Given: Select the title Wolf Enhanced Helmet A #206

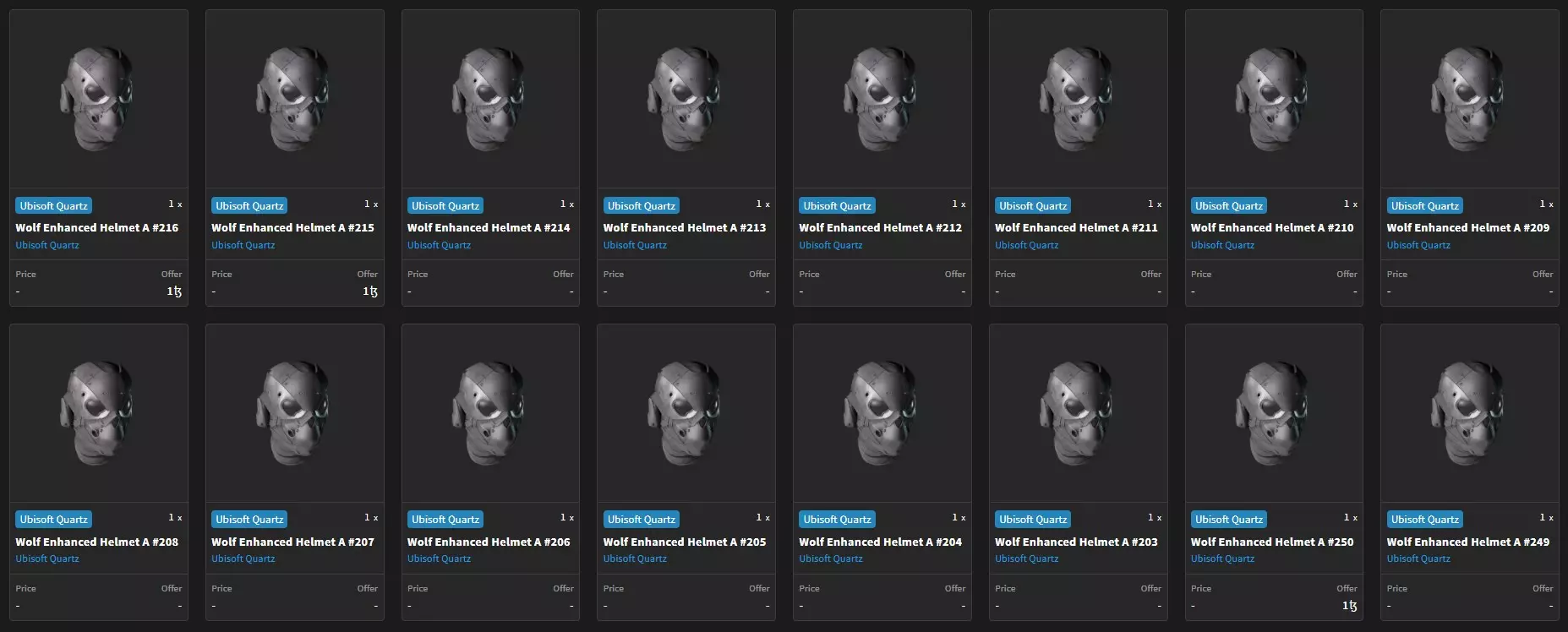Looking at the screenshot, I should coord(489,542).
